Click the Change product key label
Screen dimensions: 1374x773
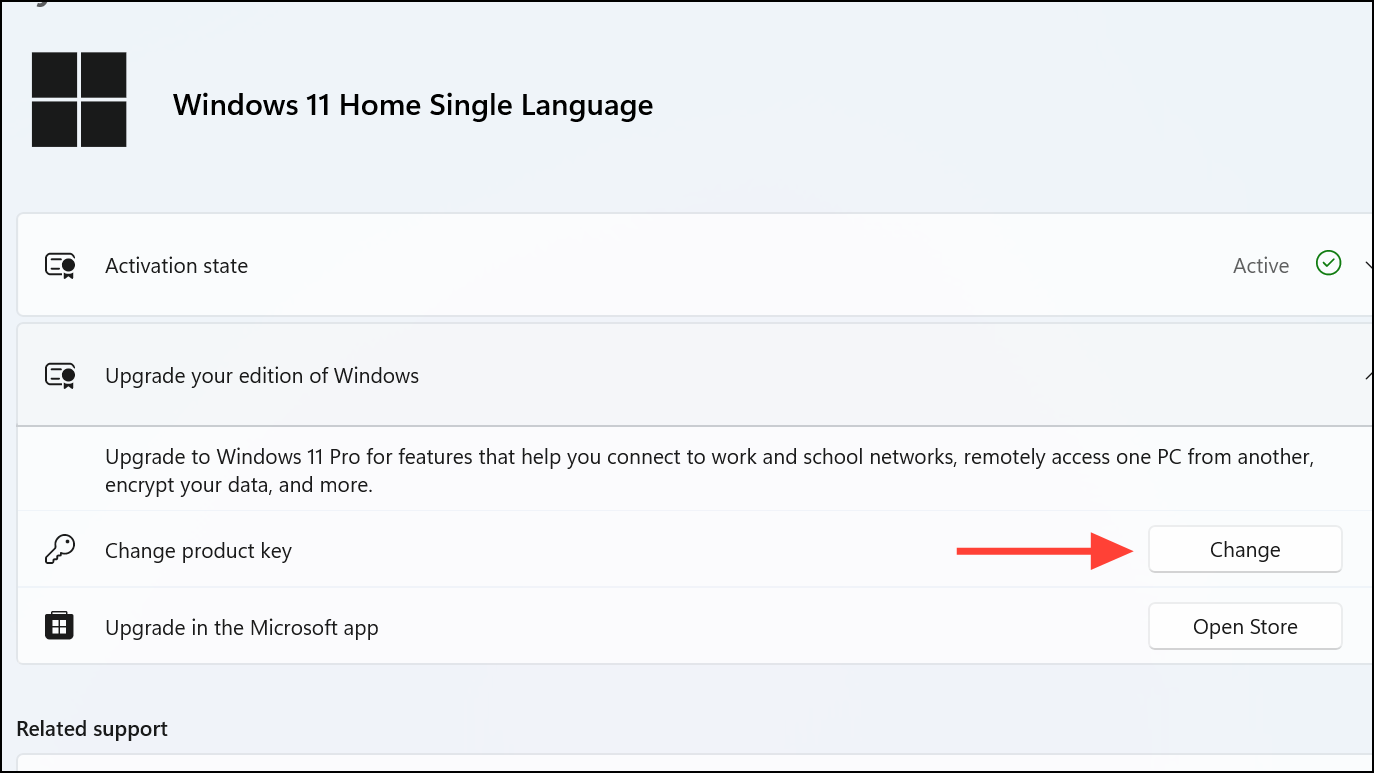click(x=198, y=551)
